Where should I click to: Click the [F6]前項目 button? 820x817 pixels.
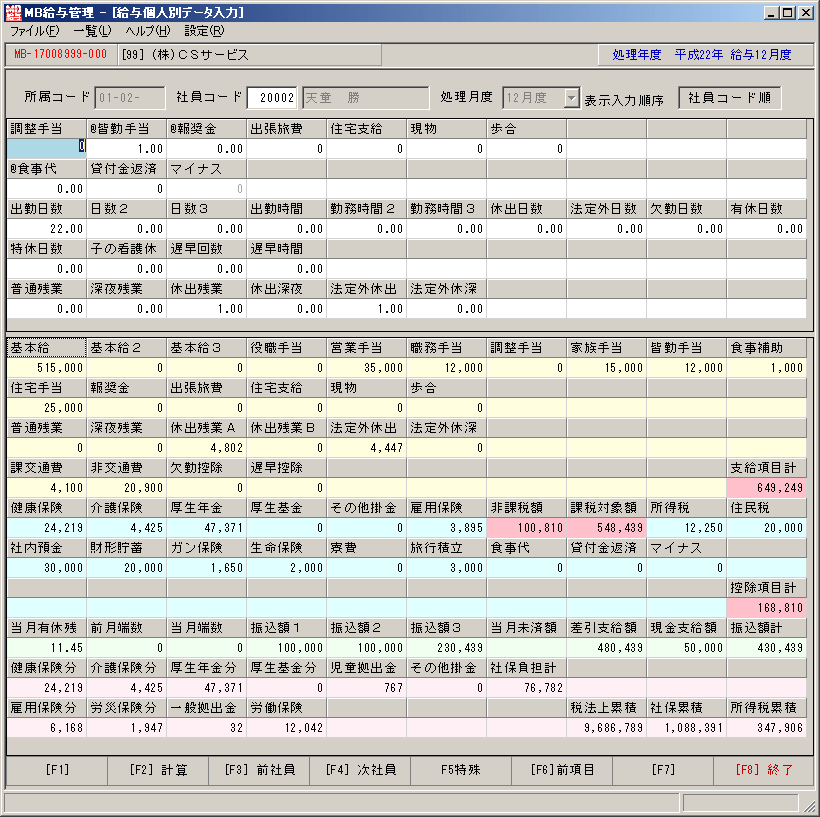tap(562, 770)
